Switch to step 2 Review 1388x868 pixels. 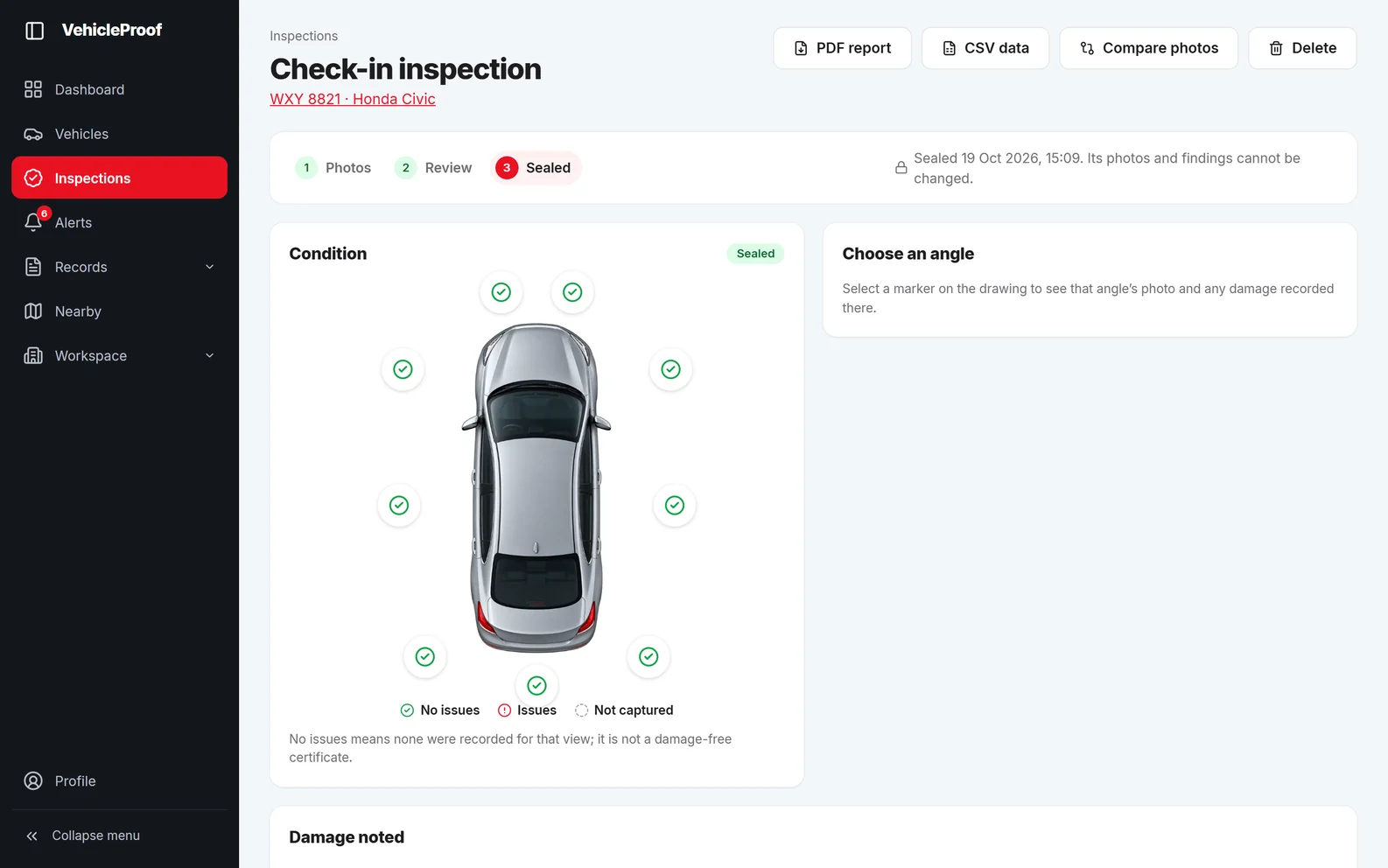click(x=434, y=168)
